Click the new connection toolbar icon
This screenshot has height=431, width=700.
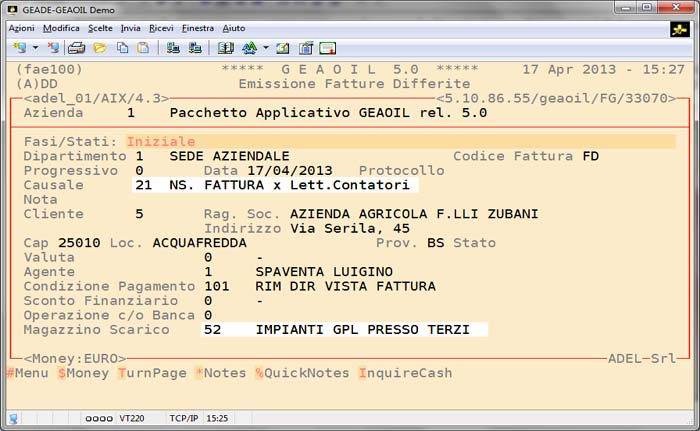click(x=18, y=47)
